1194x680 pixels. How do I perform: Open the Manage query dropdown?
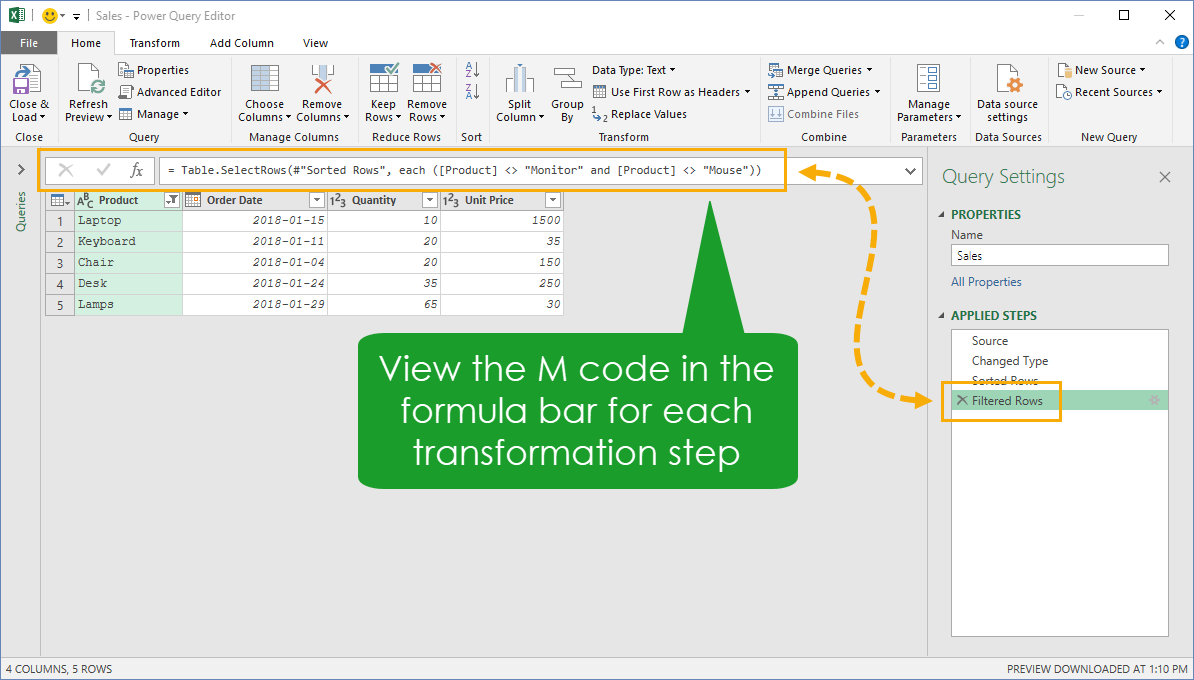point(154,114)
